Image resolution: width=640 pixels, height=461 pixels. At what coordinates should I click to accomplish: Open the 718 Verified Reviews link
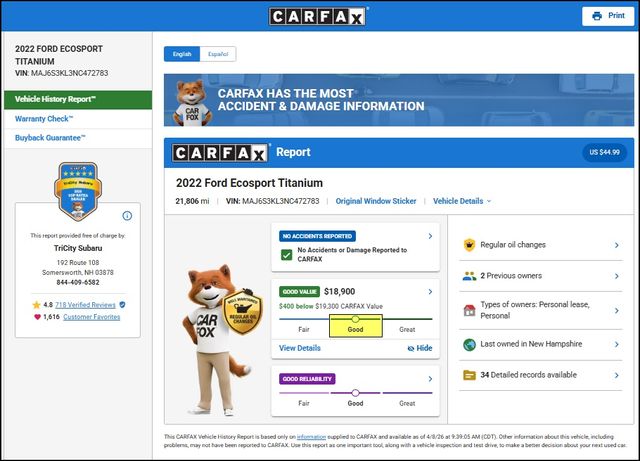[85, 304]
